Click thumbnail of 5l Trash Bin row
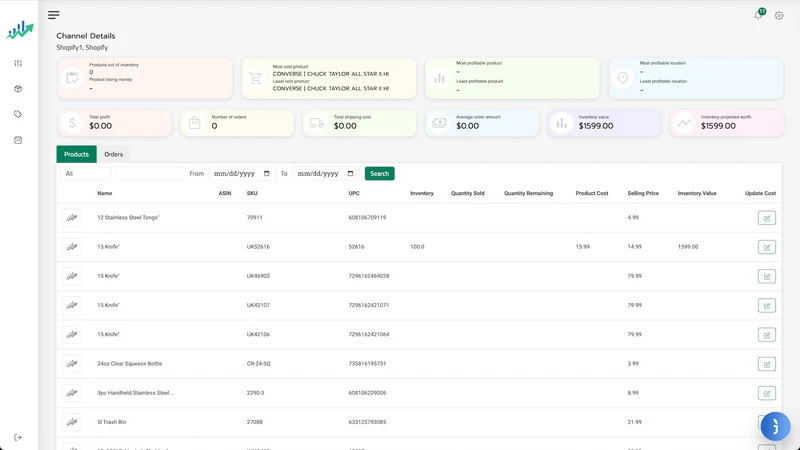 [71, 422]
